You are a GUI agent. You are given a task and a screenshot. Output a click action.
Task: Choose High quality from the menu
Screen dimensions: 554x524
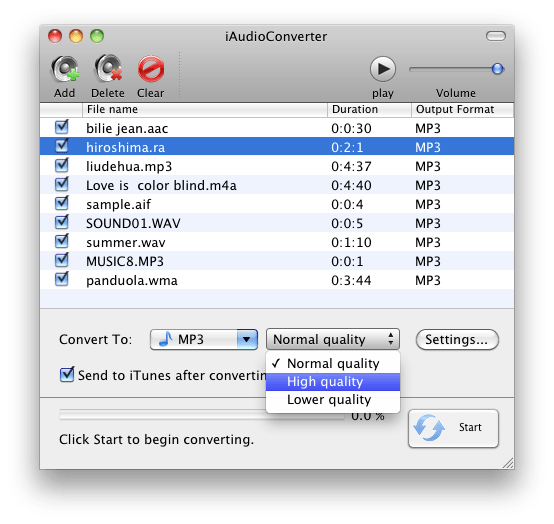333,382
